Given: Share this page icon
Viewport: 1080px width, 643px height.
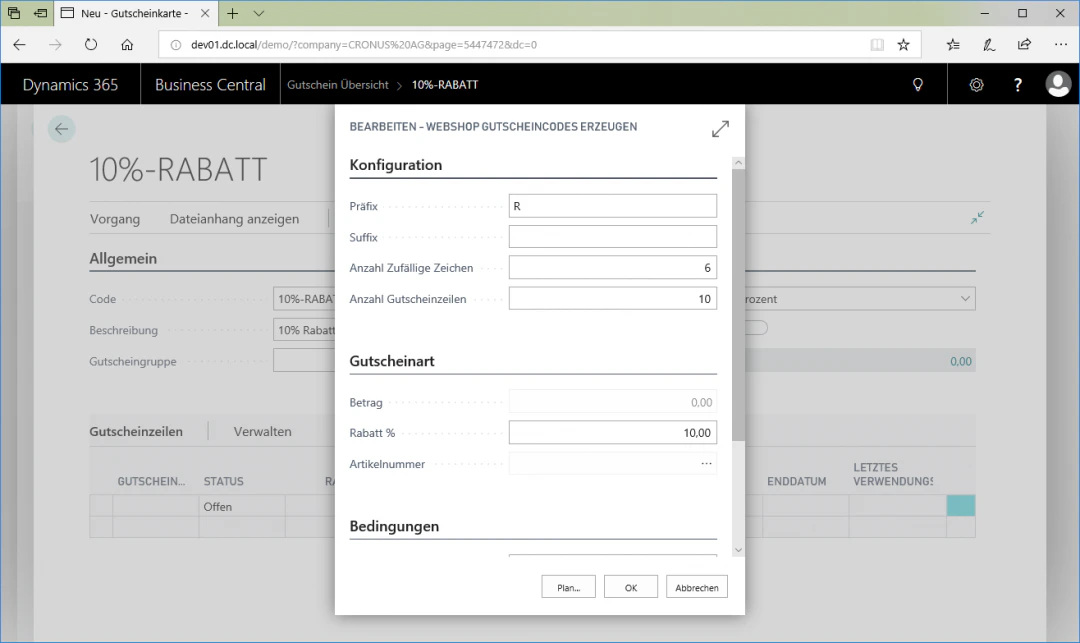Looking at the screenshot, I should pyautogui.click(x=1024, y=45).
